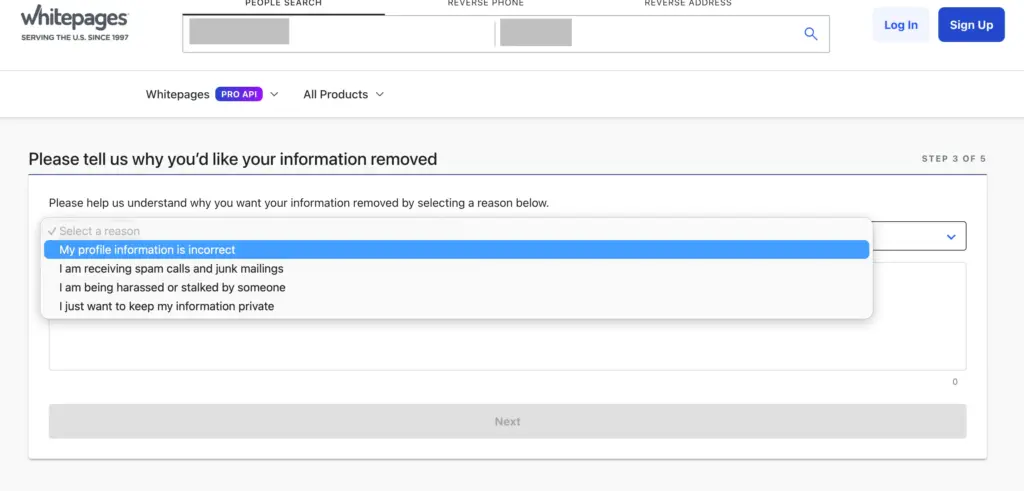Click the magnifying glass search icon
The image size is (1024, 491).
coord(810,34)
